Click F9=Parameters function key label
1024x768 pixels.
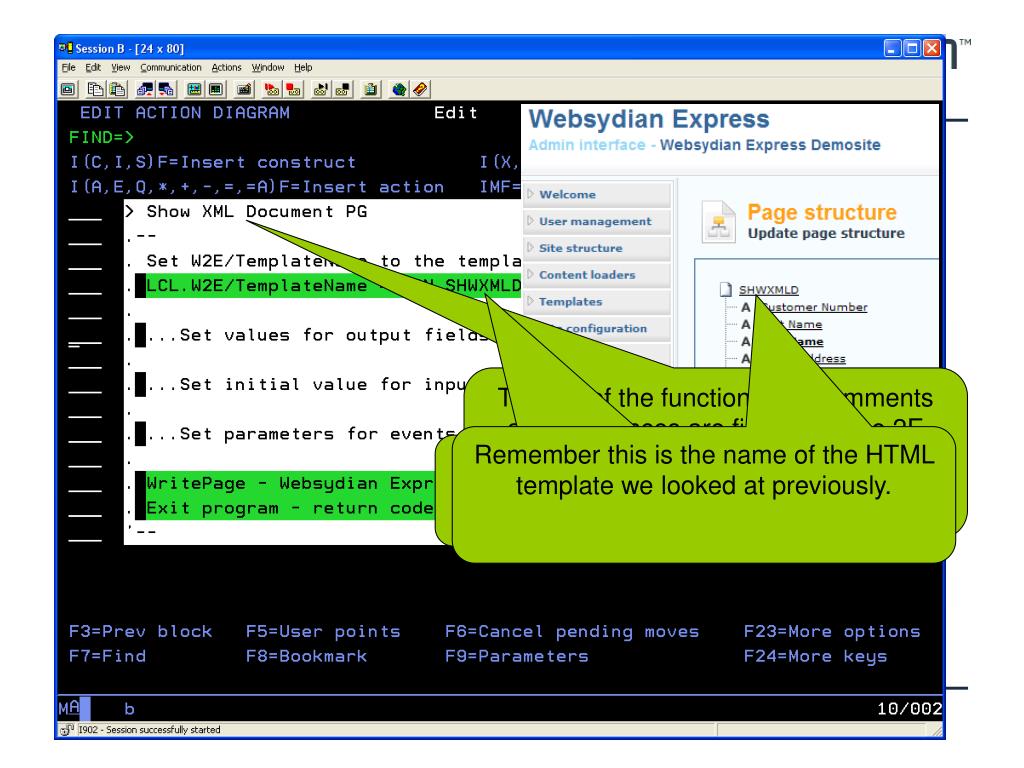tap(517, 656)
